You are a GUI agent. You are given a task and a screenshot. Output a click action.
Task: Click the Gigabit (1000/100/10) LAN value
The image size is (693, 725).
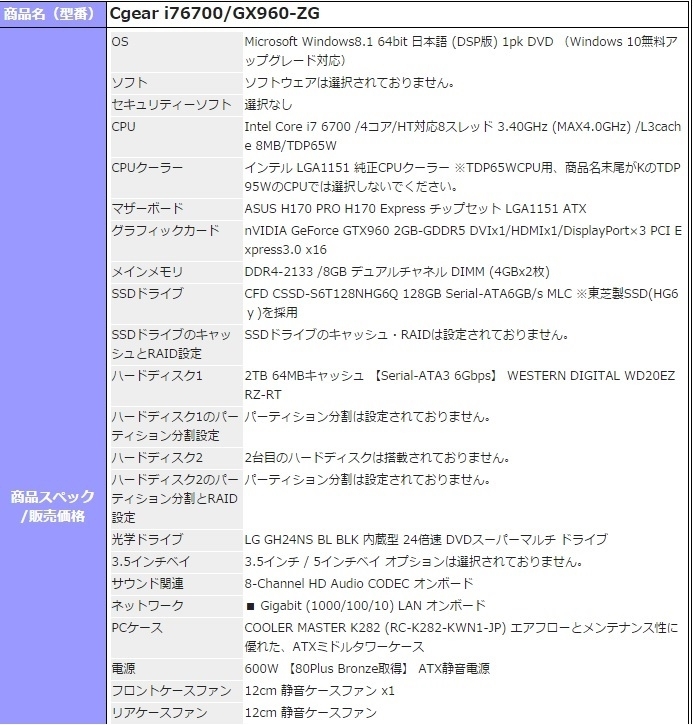[x=365, y=605]
